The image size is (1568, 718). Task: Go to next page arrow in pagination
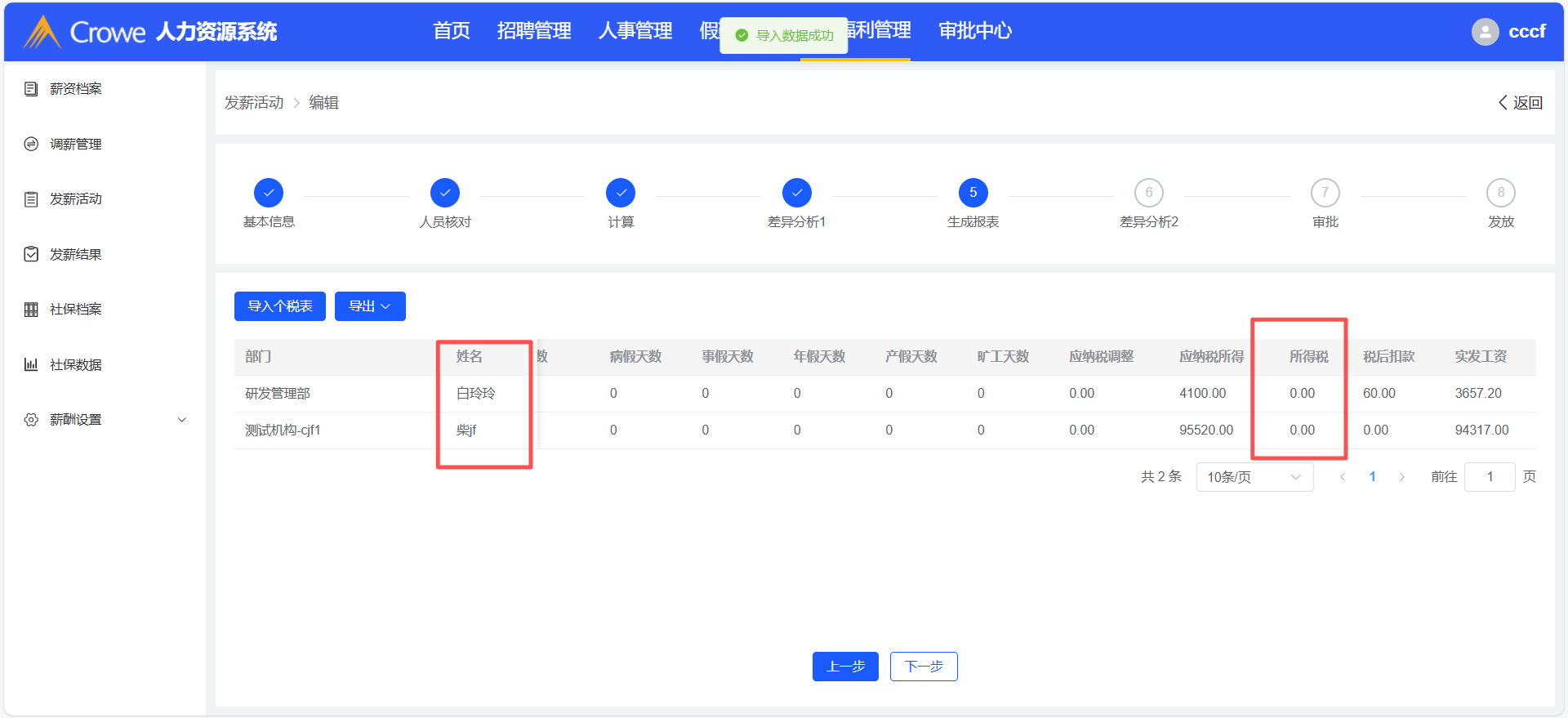[x=1402, y=477]
